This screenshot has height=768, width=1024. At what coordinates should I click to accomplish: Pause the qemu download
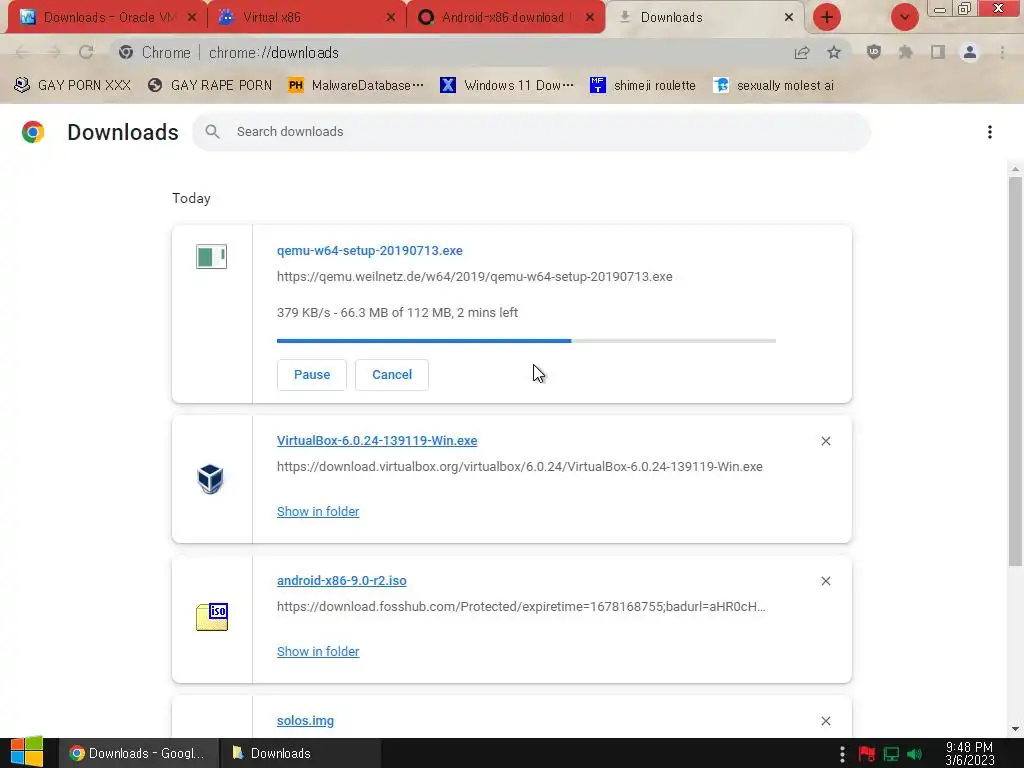(312, 375)
